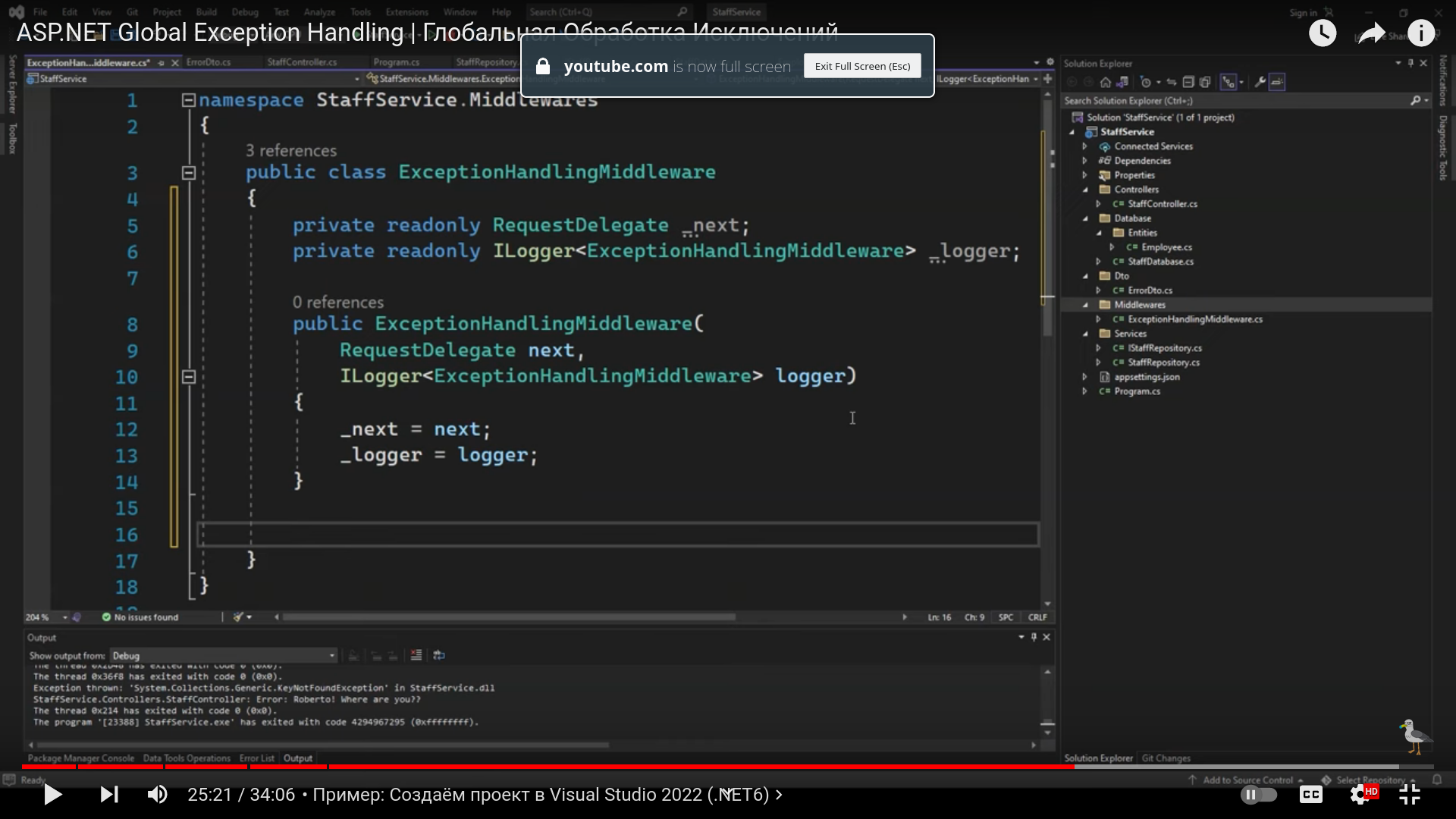1456x819 pixels.
Task: Skip to next video
Action: (109, 794)
